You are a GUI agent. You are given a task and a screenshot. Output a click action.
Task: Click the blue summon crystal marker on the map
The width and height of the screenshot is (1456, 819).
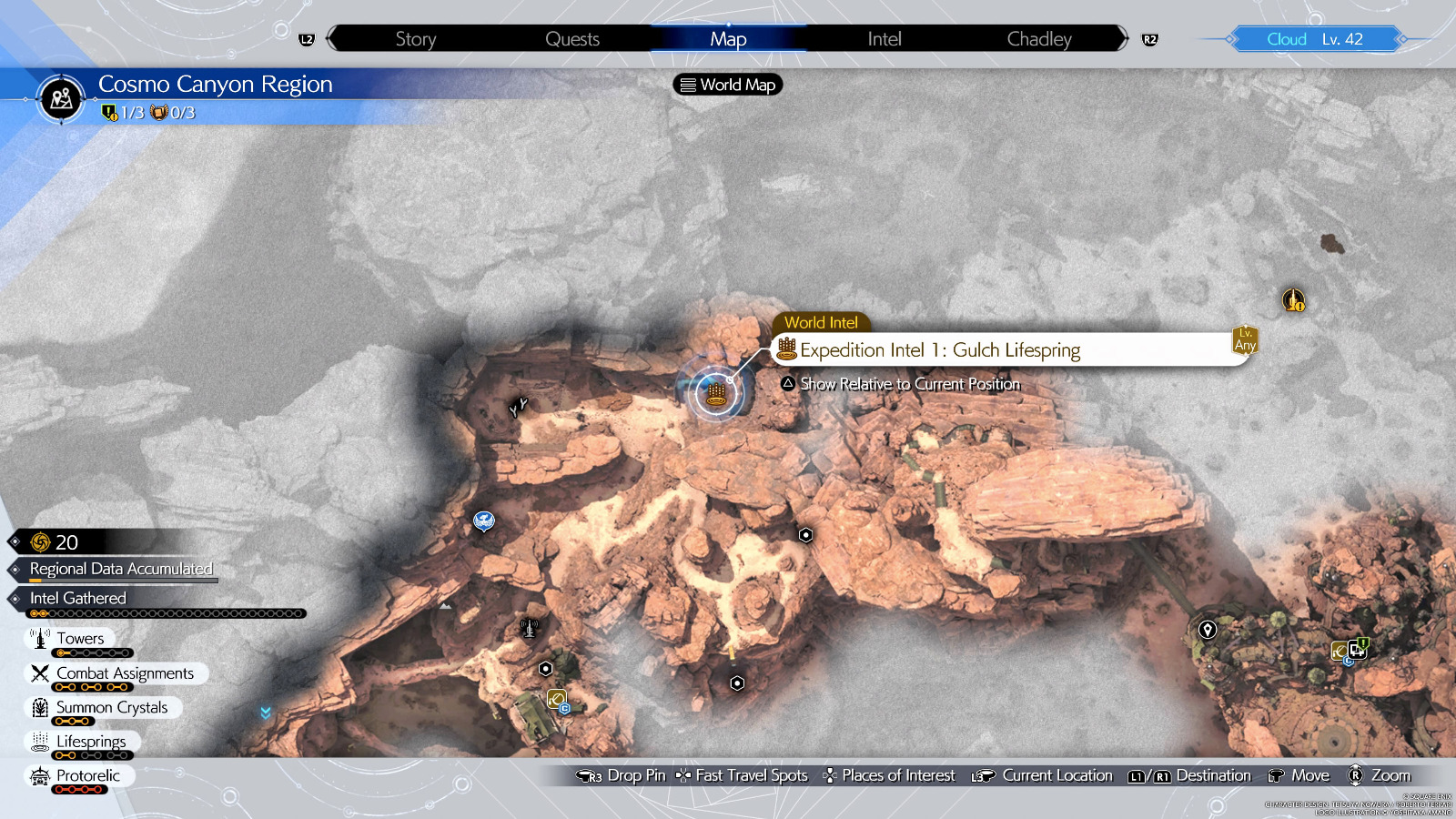483,521
